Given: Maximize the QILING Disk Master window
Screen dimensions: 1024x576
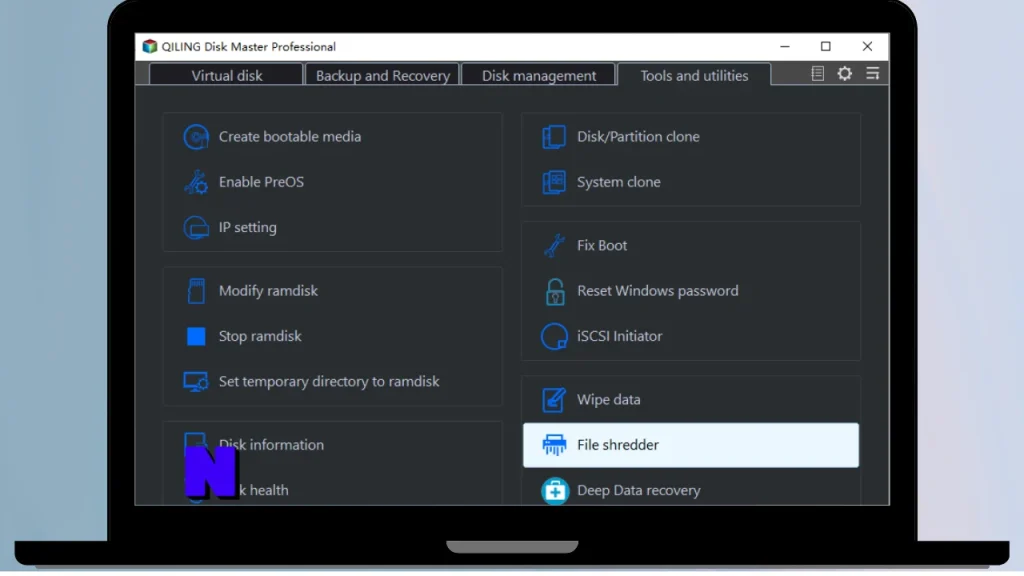Looking at the screenshot, I should point(825,46).
